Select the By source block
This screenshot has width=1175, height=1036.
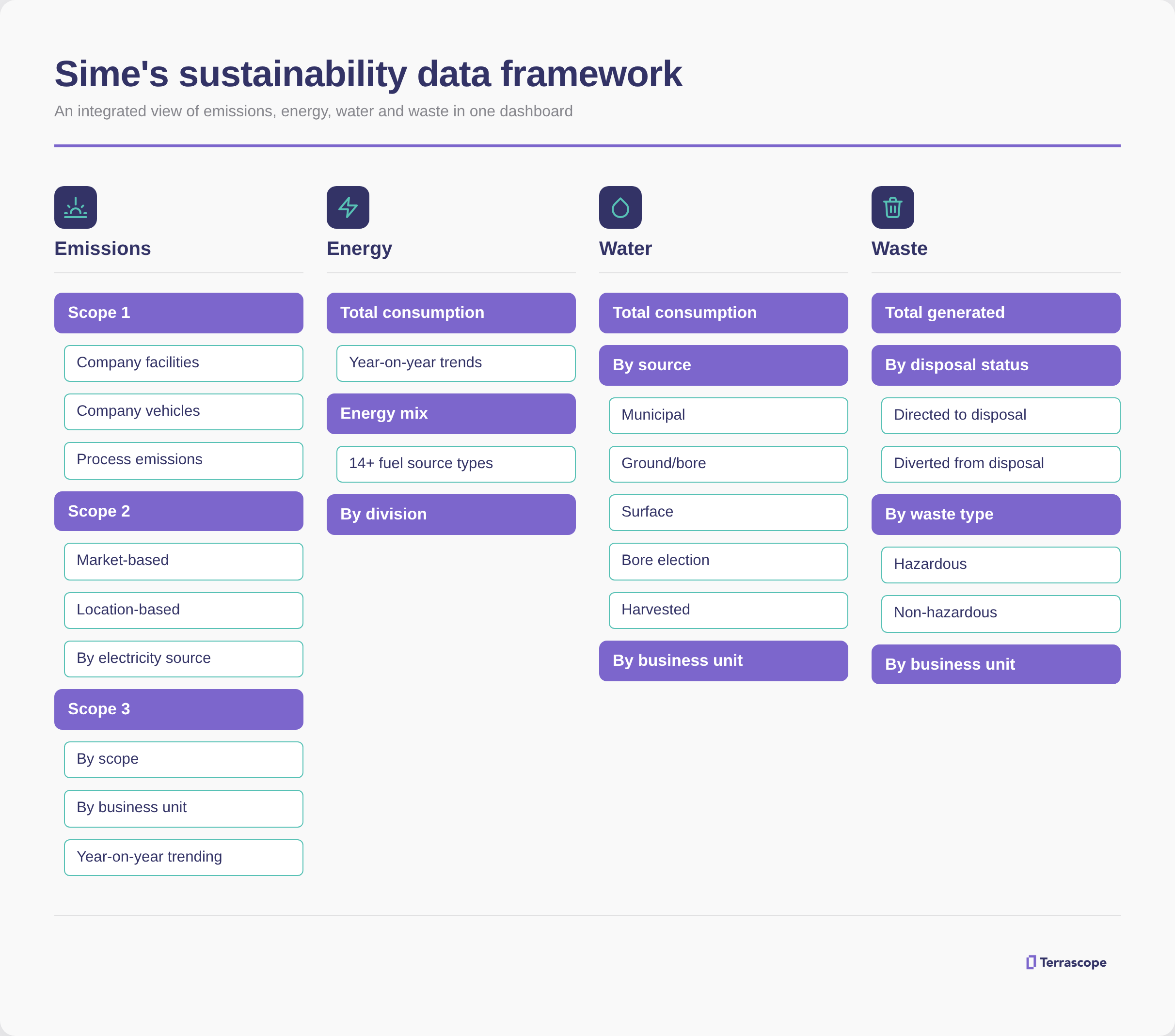pyautogui.click(x=723, y=365)
